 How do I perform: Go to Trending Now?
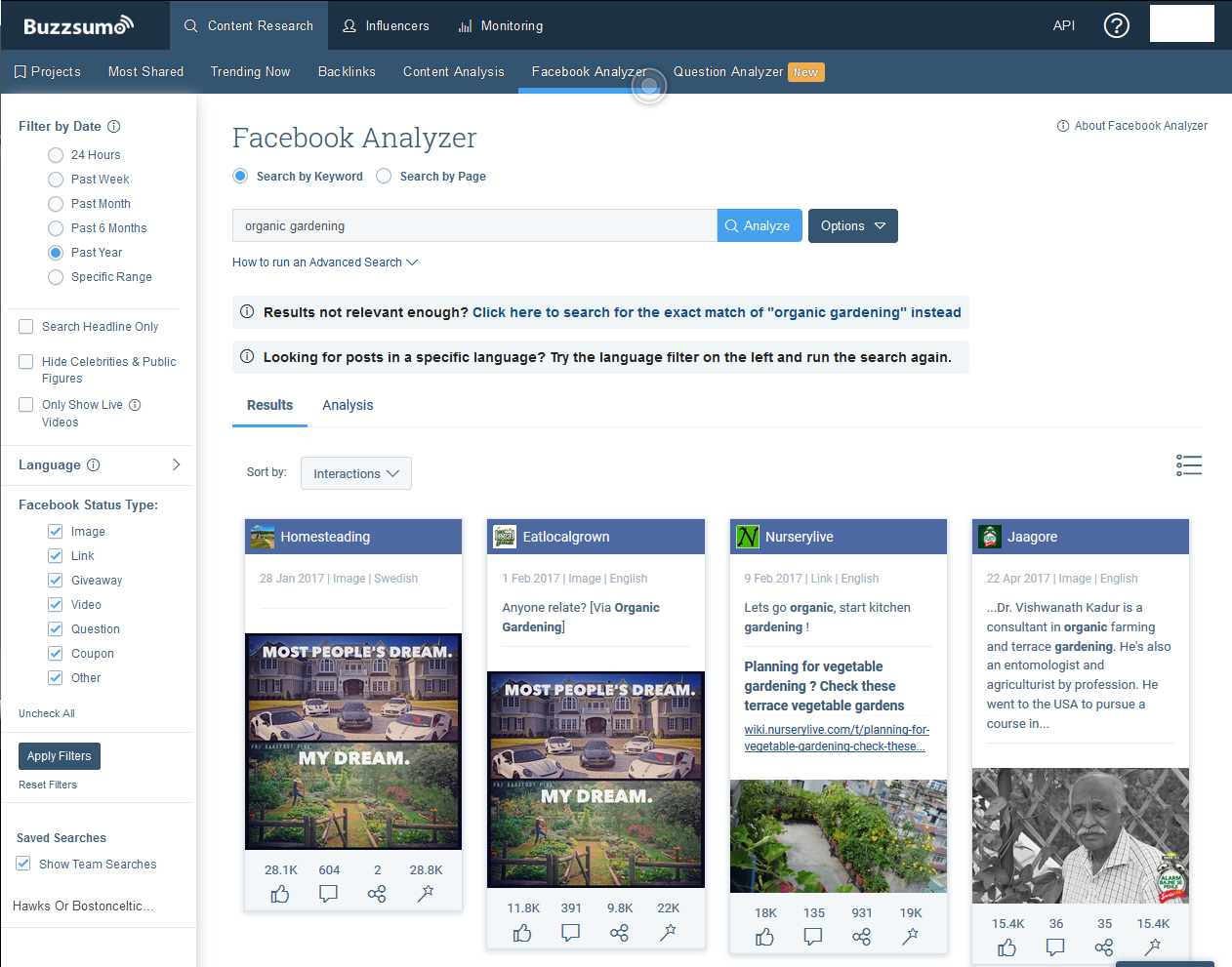250,71
